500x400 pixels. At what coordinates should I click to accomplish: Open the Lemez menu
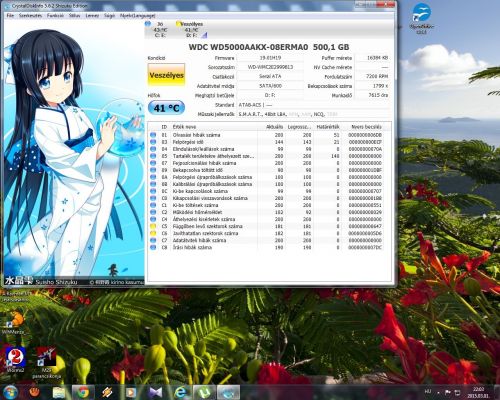pos(92,16)
